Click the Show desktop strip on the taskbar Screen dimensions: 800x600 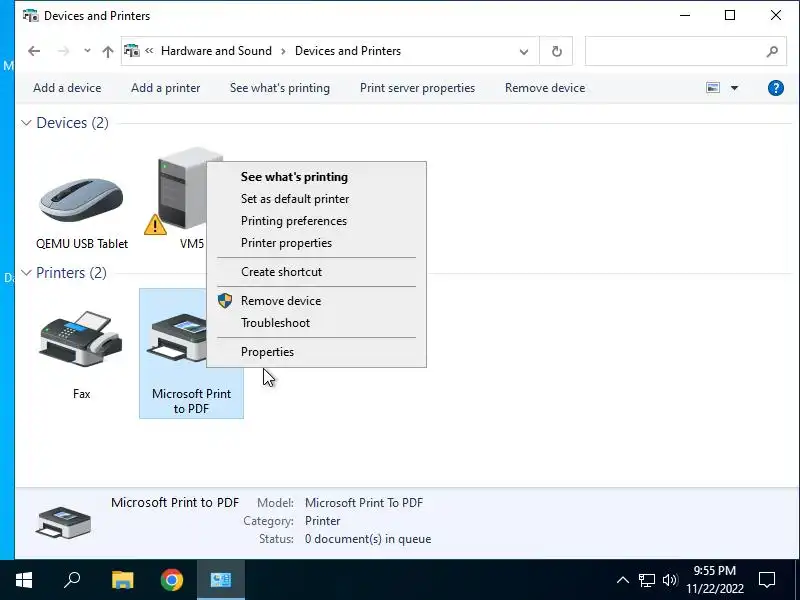pos(797,580)
